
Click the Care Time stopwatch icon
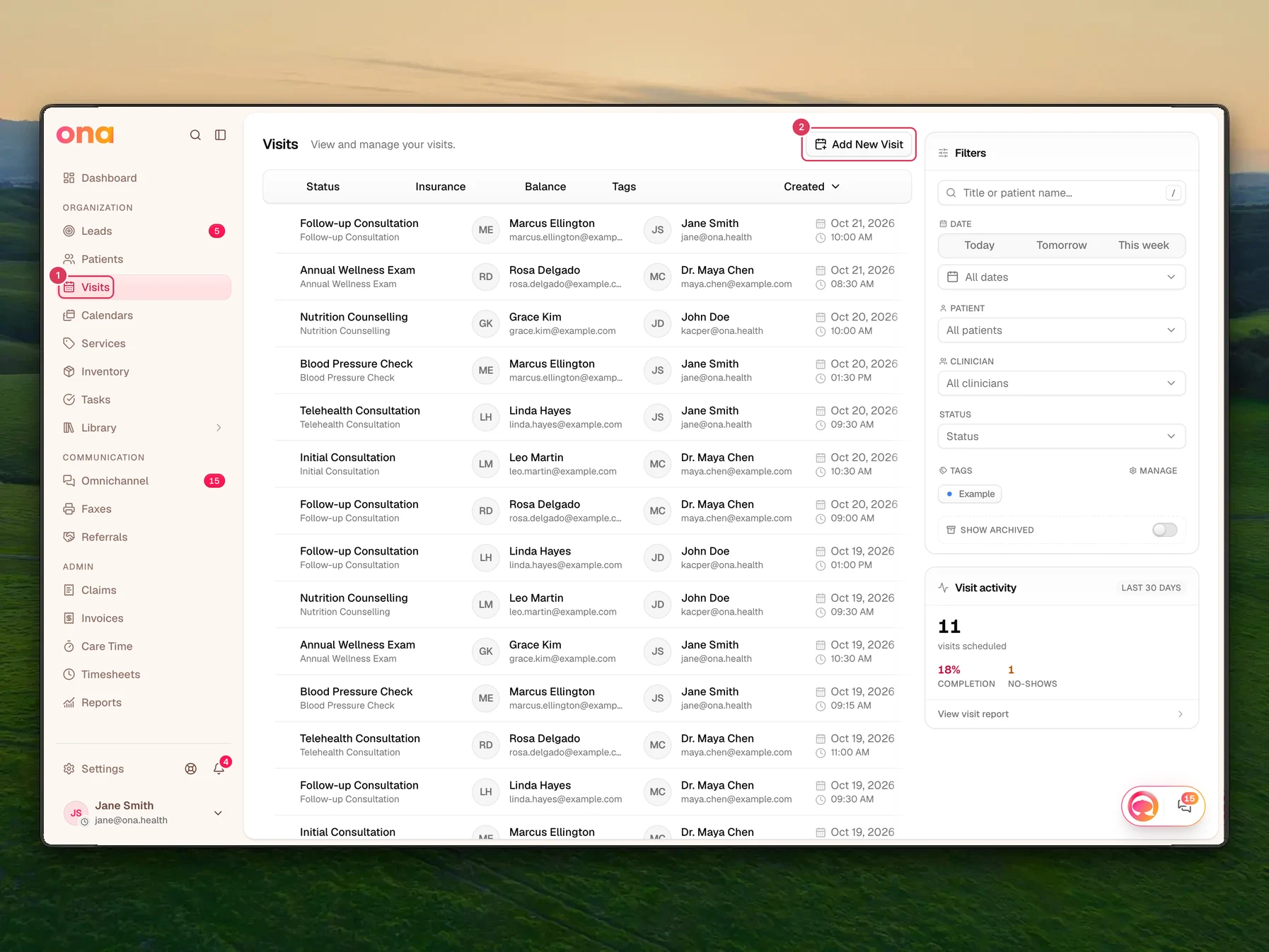coord(69,646)
